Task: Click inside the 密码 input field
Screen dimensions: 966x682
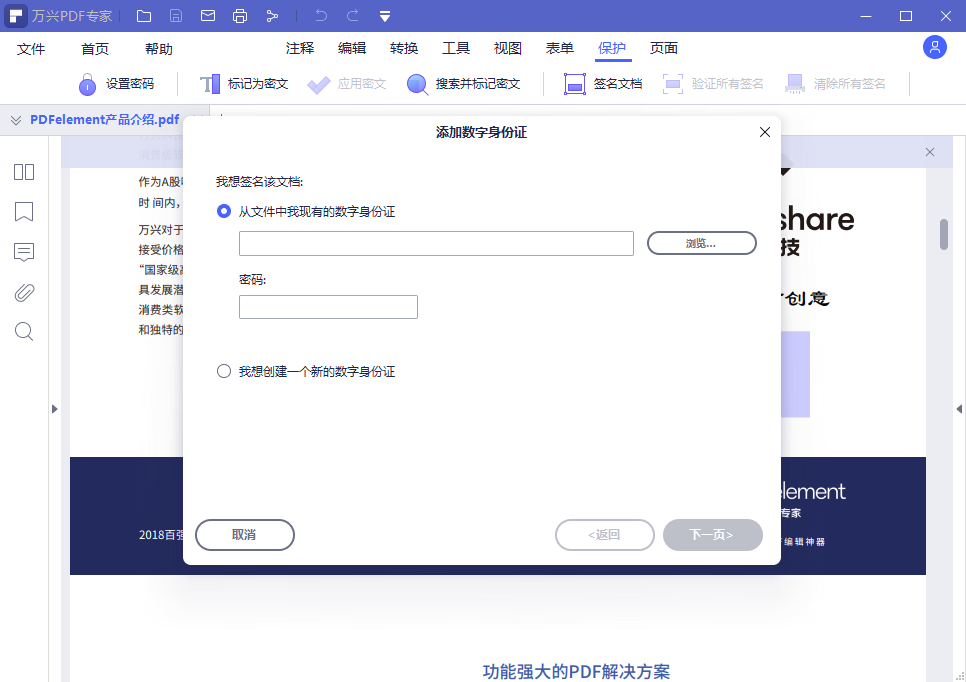Action: [x=328, y=306]
